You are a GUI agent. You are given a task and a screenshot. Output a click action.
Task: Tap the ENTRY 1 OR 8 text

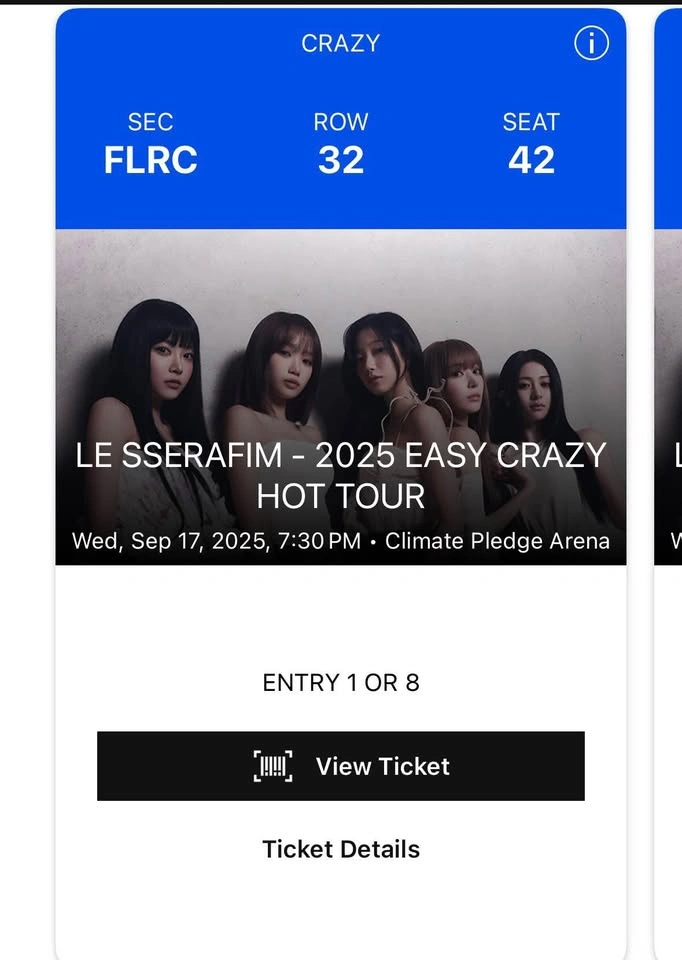[x=341, y=683]
